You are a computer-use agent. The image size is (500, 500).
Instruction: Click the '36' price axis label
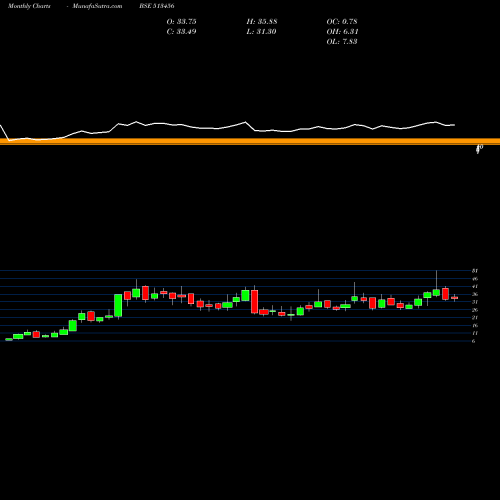pyautogui.click(x=475, y=294)
